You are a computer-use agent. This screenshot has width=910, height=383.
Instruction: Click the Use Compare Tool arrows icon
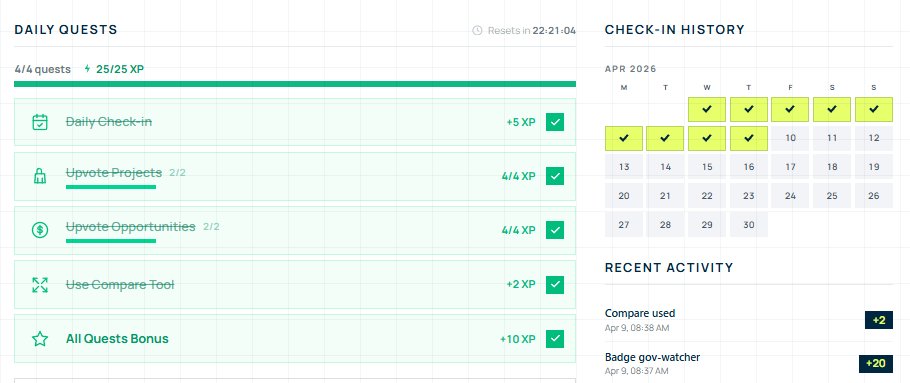tap(39, 285)
